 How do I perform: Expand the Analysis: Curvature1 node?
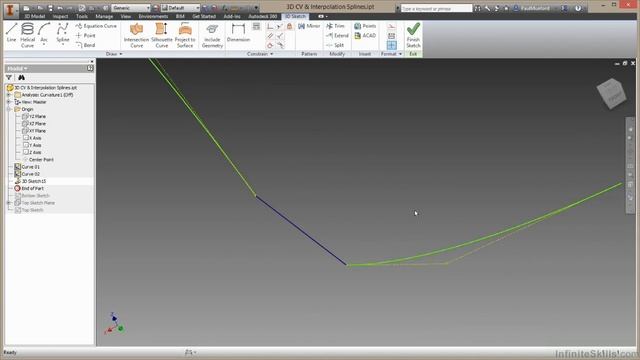pyautogui.click(x=9, y=95)
